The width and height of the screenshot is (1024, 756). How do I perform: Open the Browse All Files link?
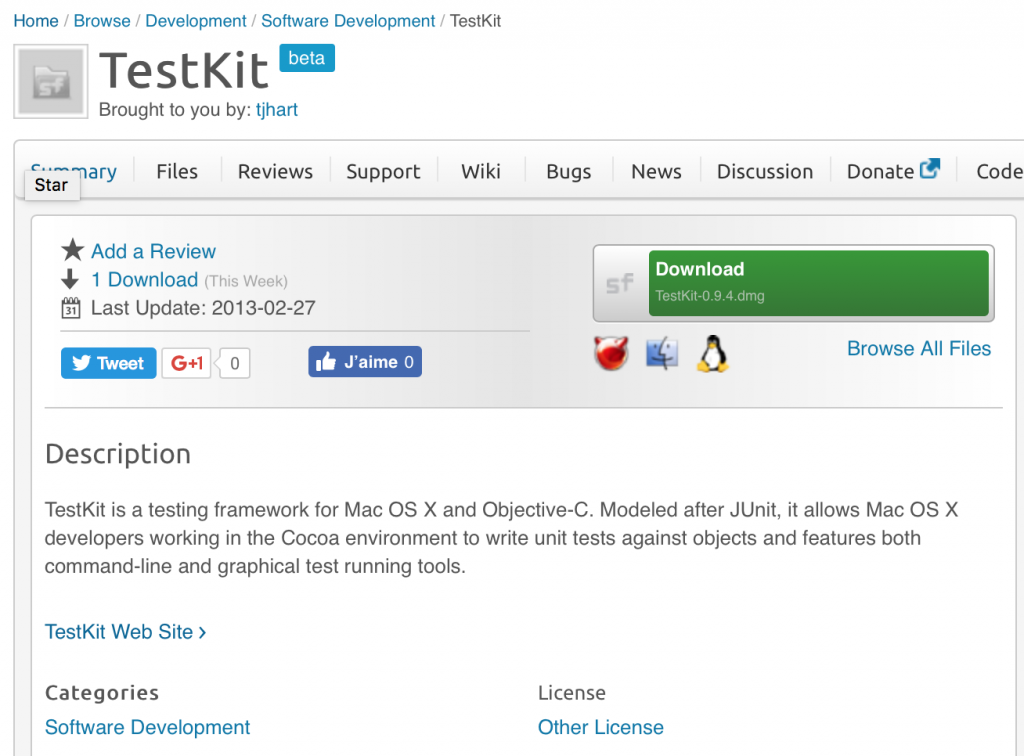pyautogui.click(x=919, y=349)
